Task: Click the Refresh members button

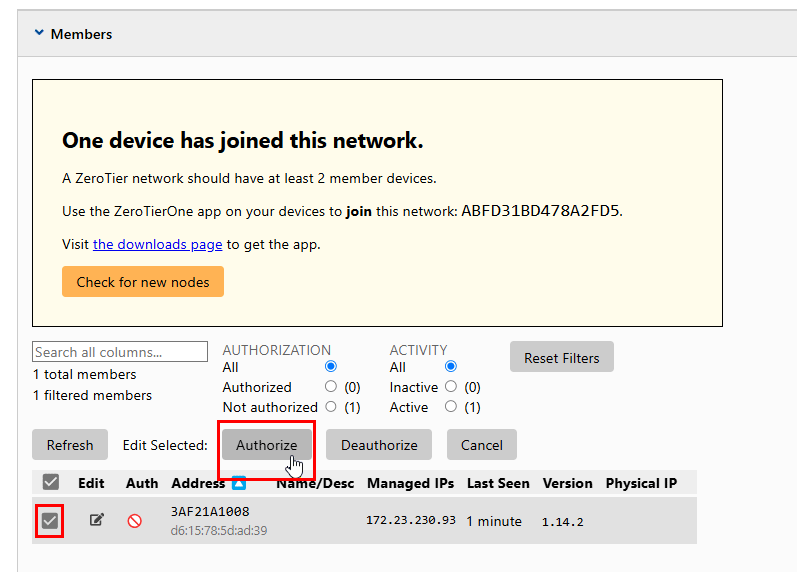Action: tap(70, 445)
